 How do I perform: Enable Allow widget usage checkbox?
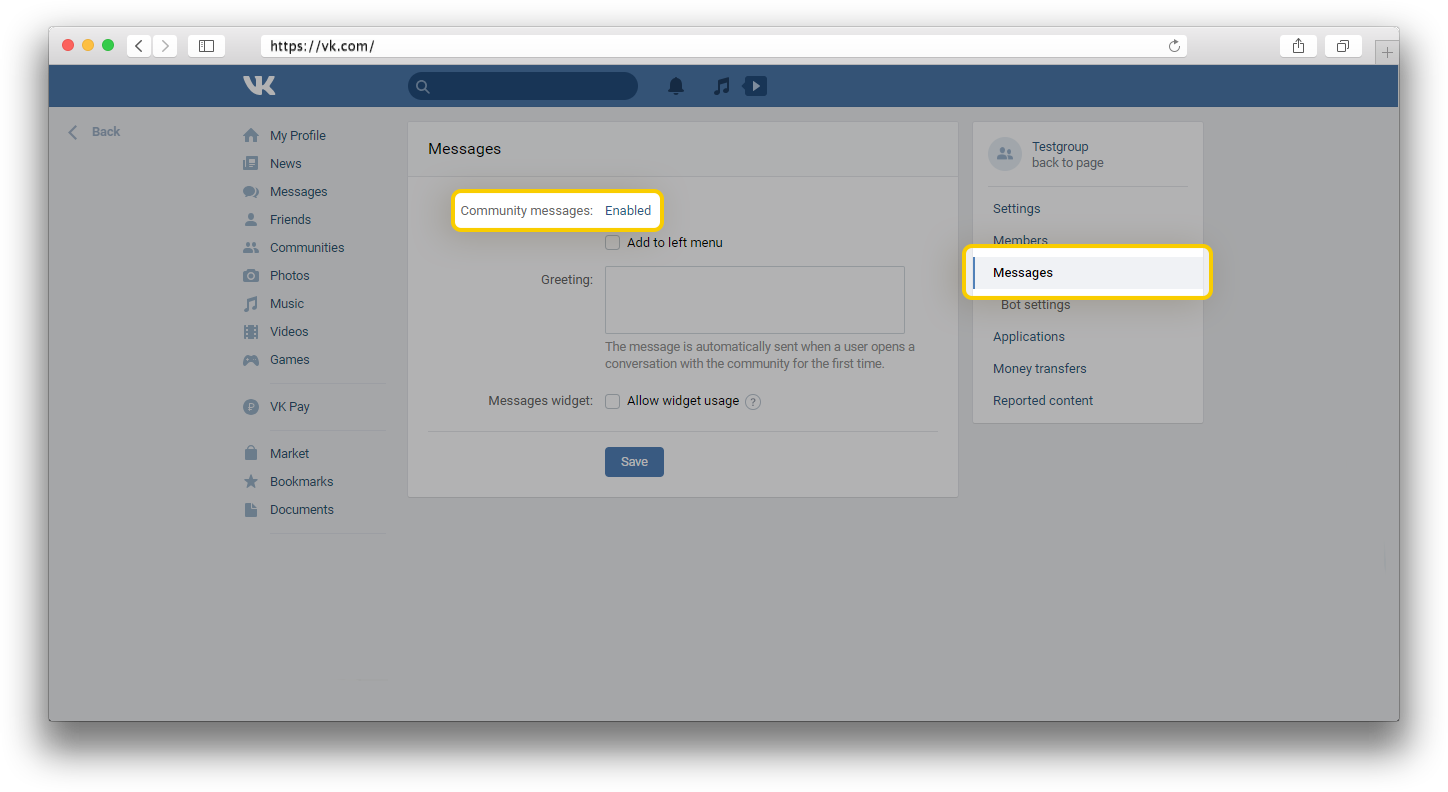coord(613,401)
